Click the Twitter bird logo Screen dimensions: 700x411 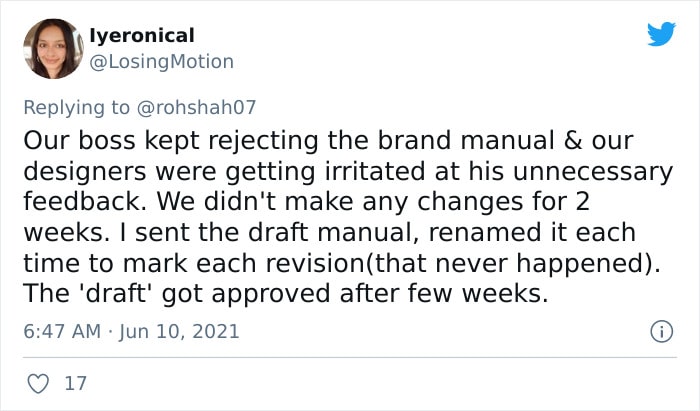tap(661, 34)
